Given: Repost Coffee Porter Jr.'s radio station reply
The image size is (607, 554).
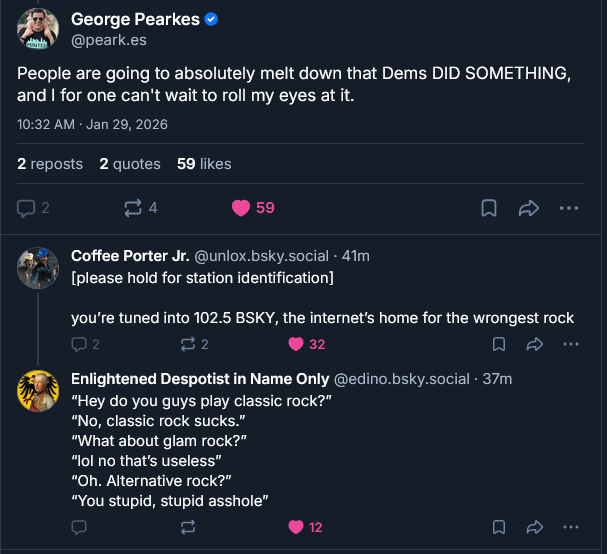Looking at the screenshot, I should pyautogui.click(x=186, y=344).
